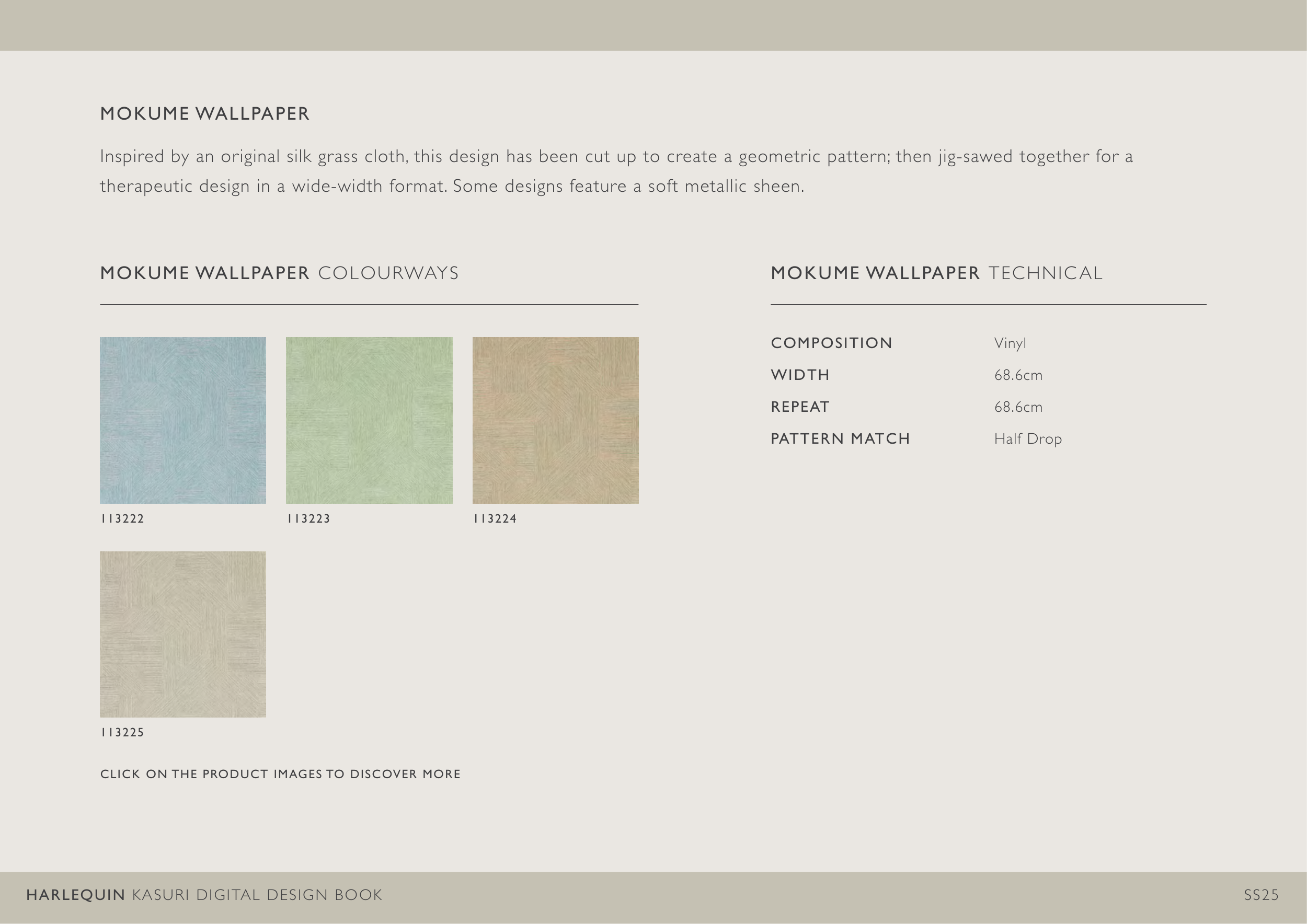Click the wallpaper description paragraph

tap(616, 171)
